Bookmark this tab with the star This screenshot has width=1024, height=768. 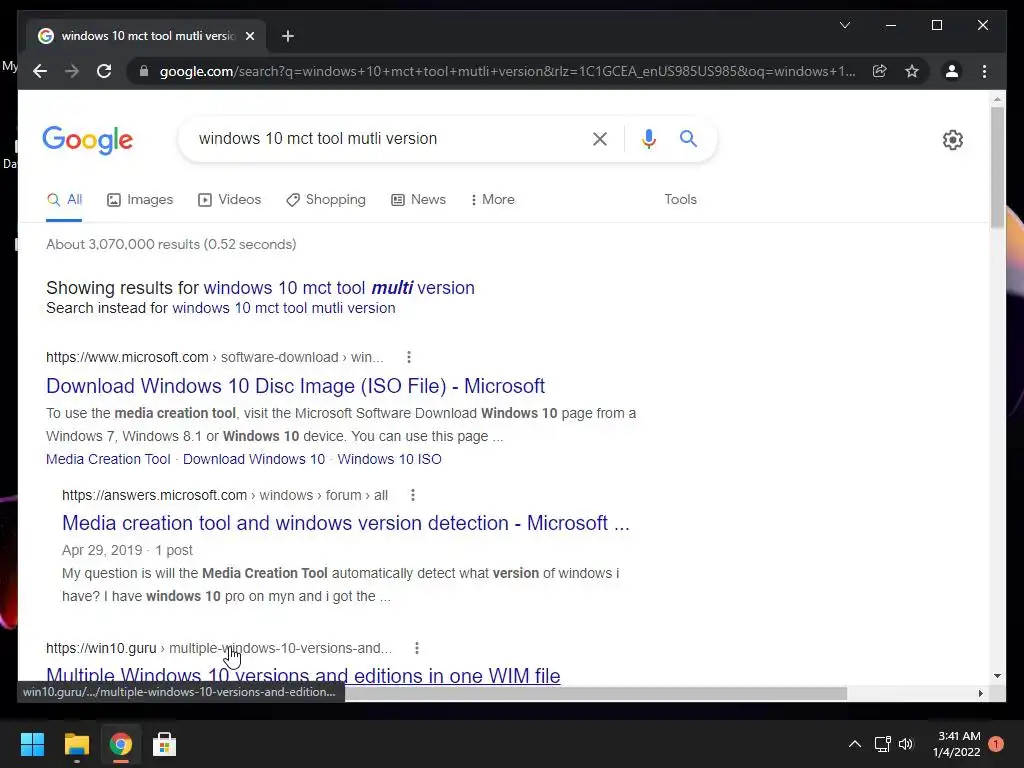coord(912,71)
